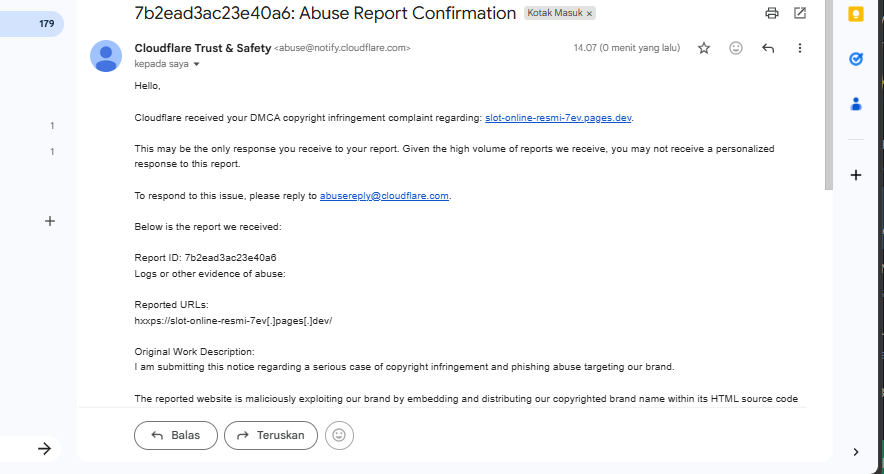884x474 pixels.
Task: Click sender address abuse@notify.cloudflare.com
Action: point(342,48)
